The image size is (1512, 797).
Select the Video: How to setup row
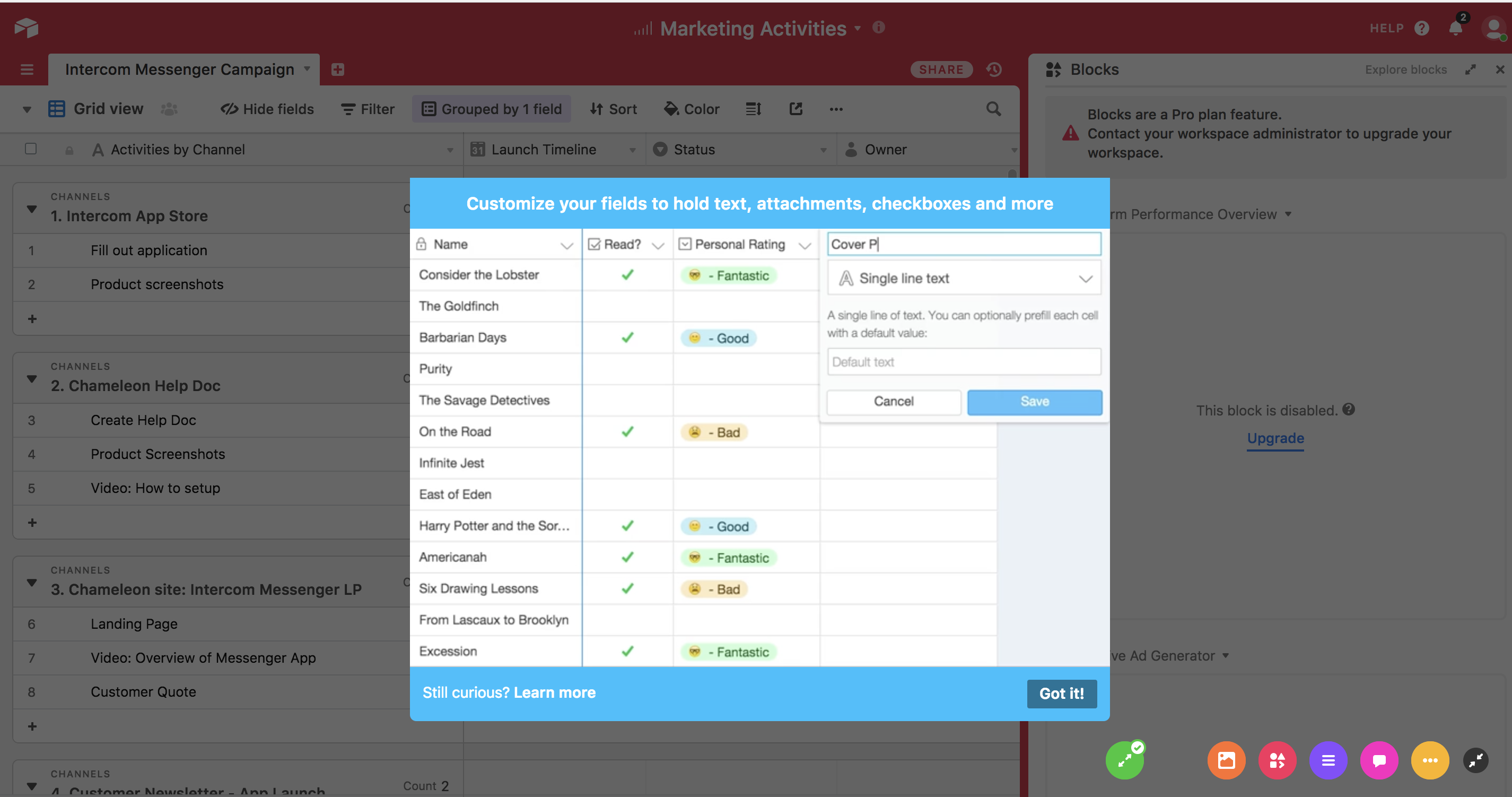click(x=211, y=489)
